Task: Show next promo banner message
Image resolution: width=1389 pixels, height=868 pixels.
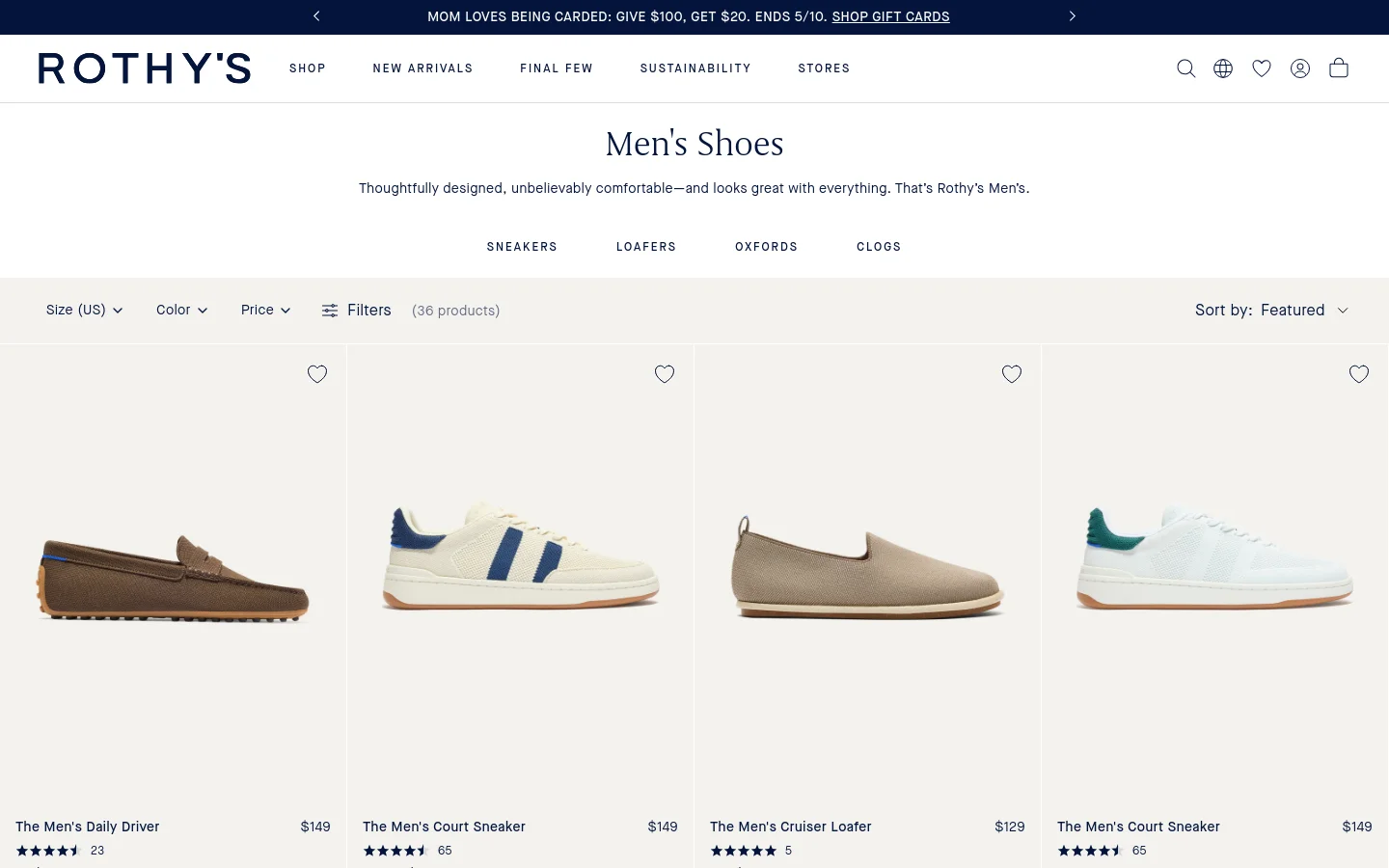Action: [x=1072, y=16]
